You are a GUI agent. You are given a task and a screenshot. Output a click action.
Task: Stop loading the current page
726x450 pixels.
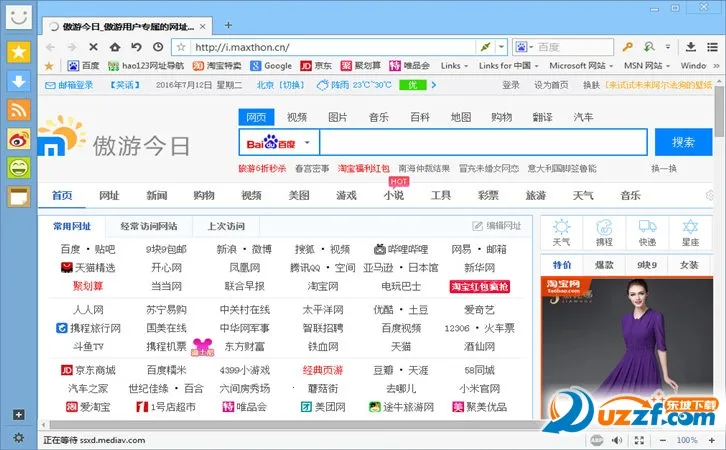coord(93,47)
